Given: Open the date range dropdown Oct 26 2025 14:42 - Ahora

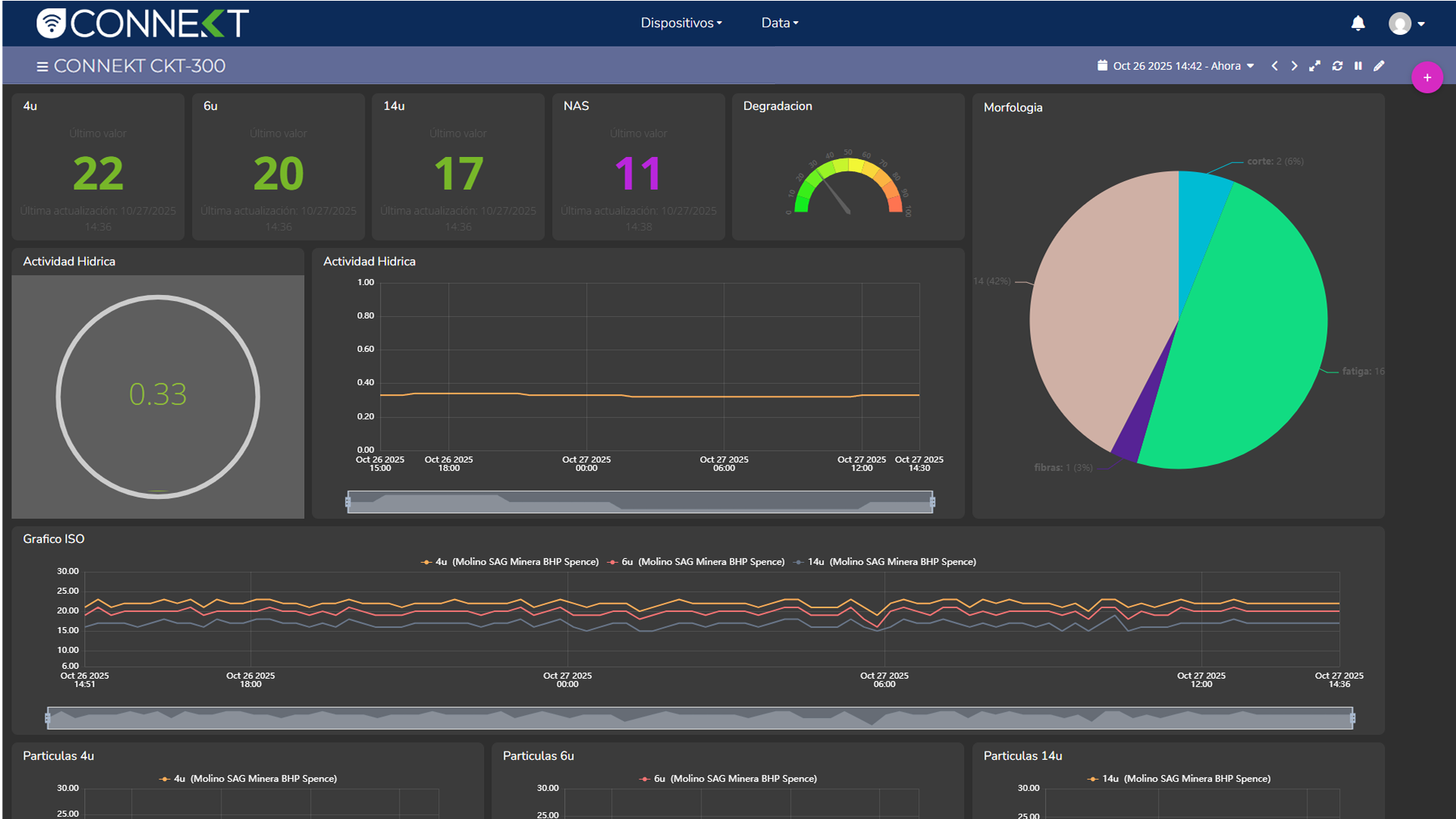Looking at the screenshot, I should click(x=1175, y=66).
